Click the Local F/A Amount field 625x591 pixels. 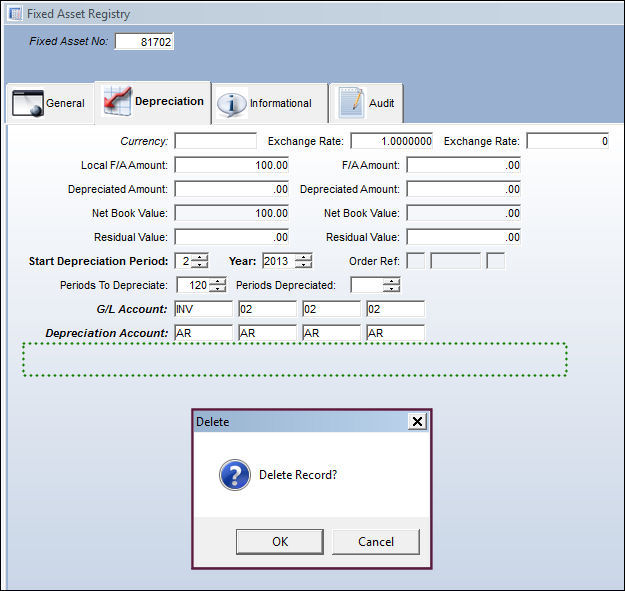[232, 165]
